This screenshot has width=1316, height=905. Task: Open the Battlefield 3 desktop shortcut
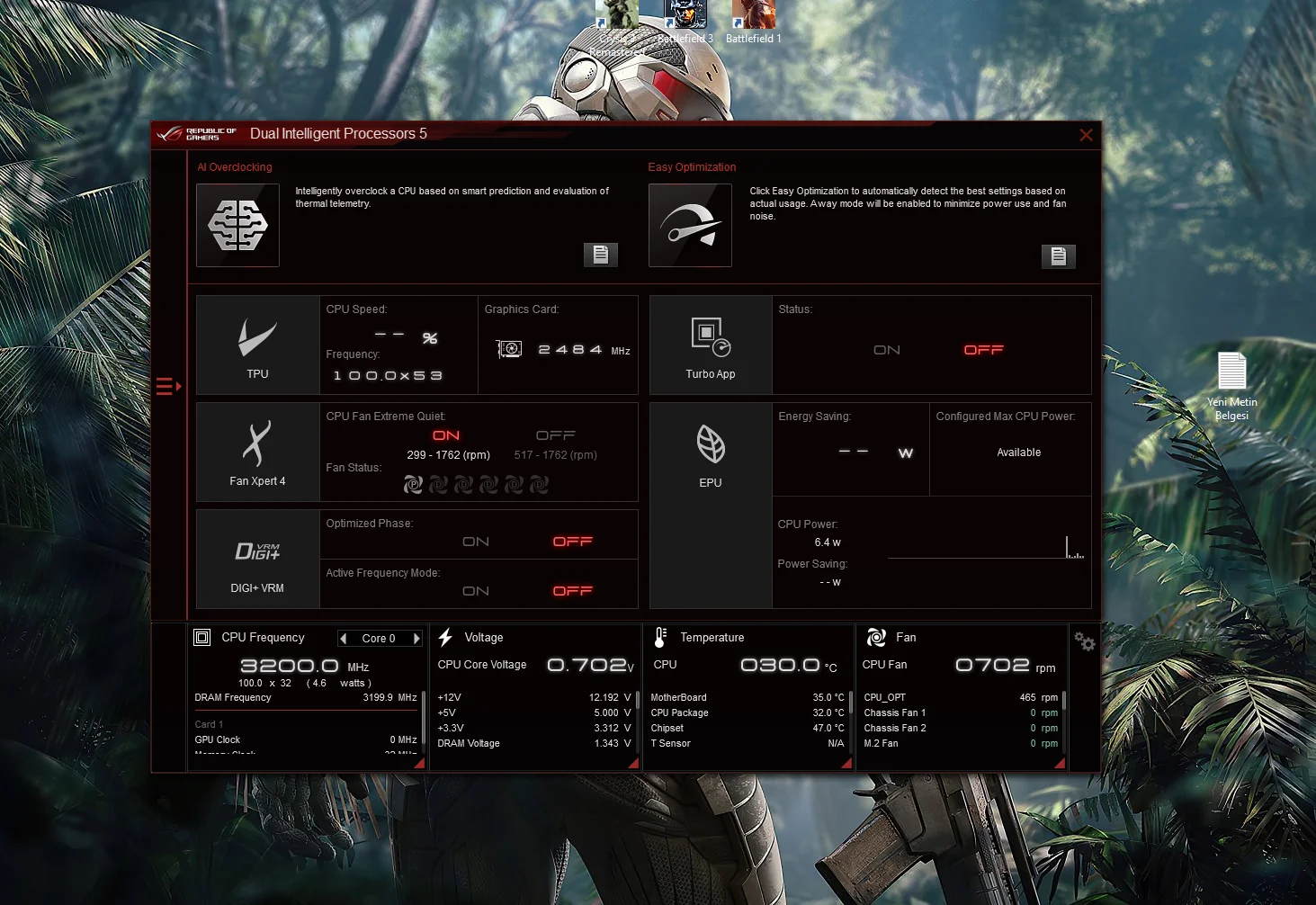click(x=685, y=22)
